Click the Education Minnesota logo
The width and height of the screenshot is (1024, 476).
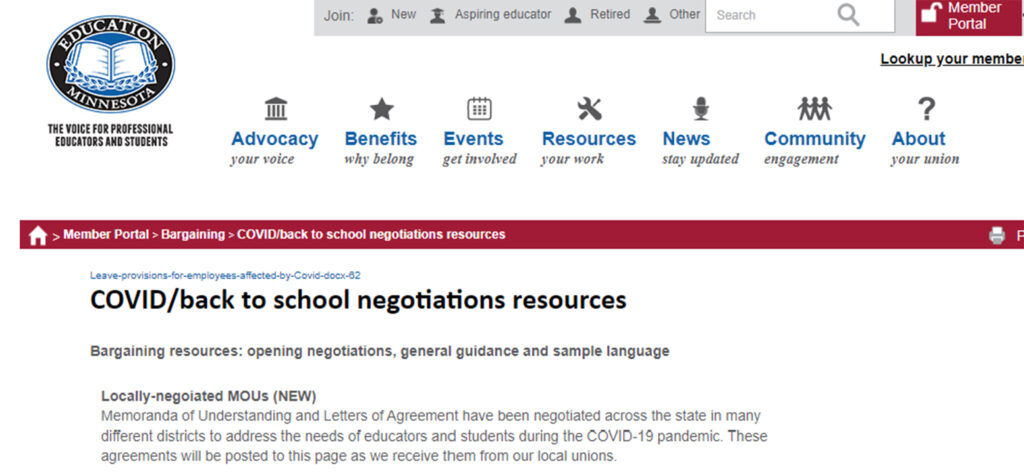110,64
